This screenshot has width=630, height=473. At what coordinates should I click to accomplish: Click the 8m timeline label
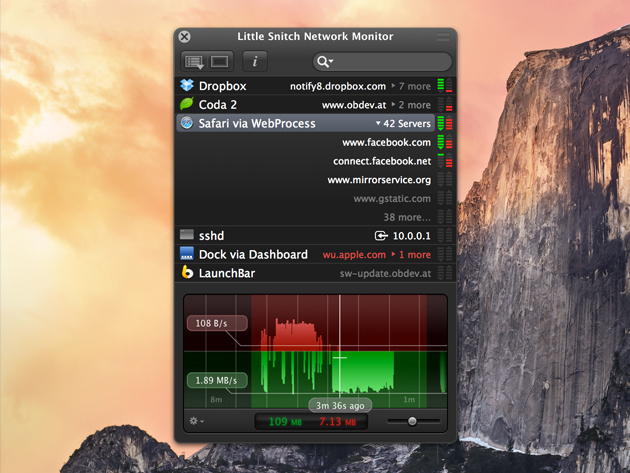[x=216, y=400]
